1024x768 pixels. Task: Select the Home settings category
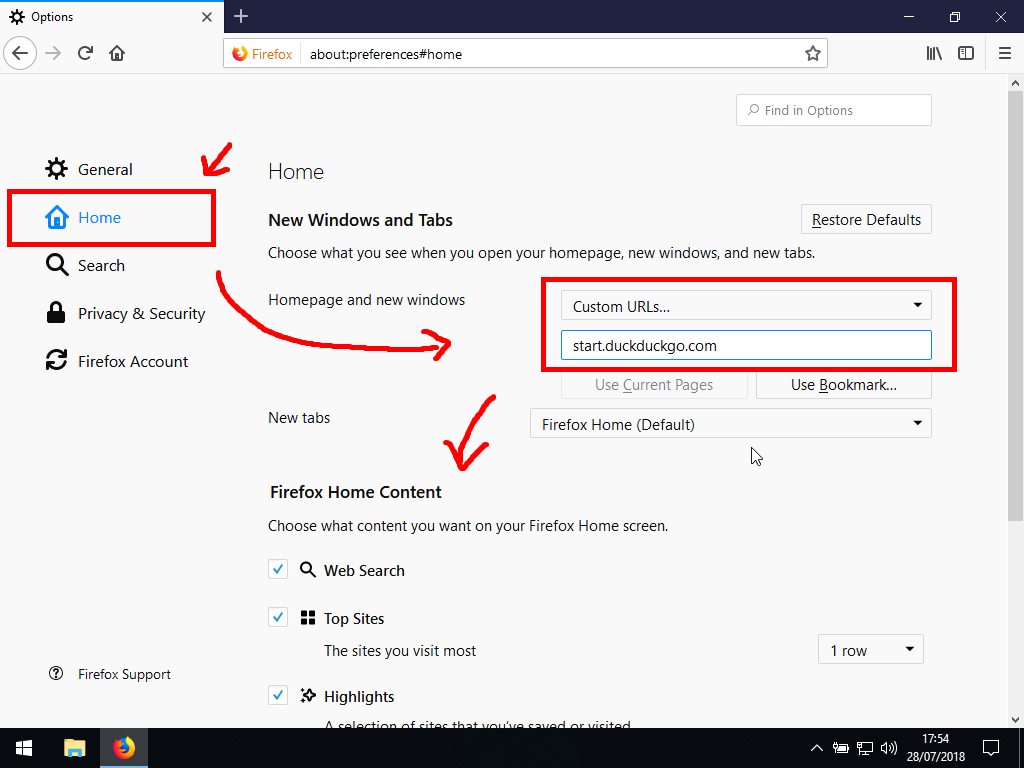coord(83,217)
